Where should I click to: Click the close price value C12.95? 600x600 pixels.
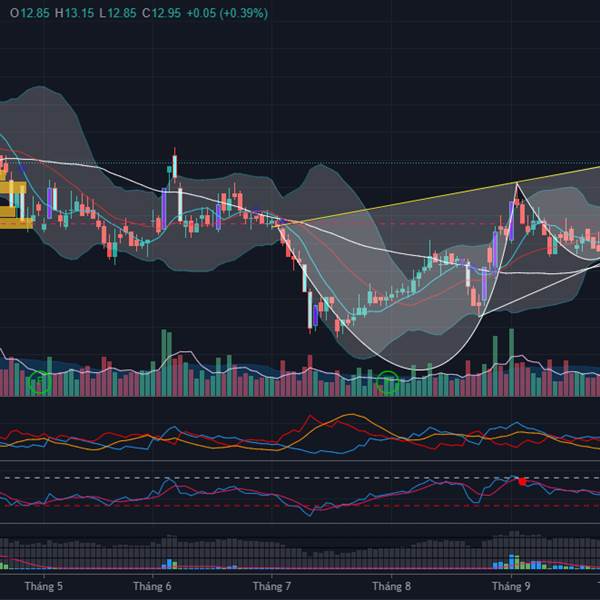[x=161, y=13]
